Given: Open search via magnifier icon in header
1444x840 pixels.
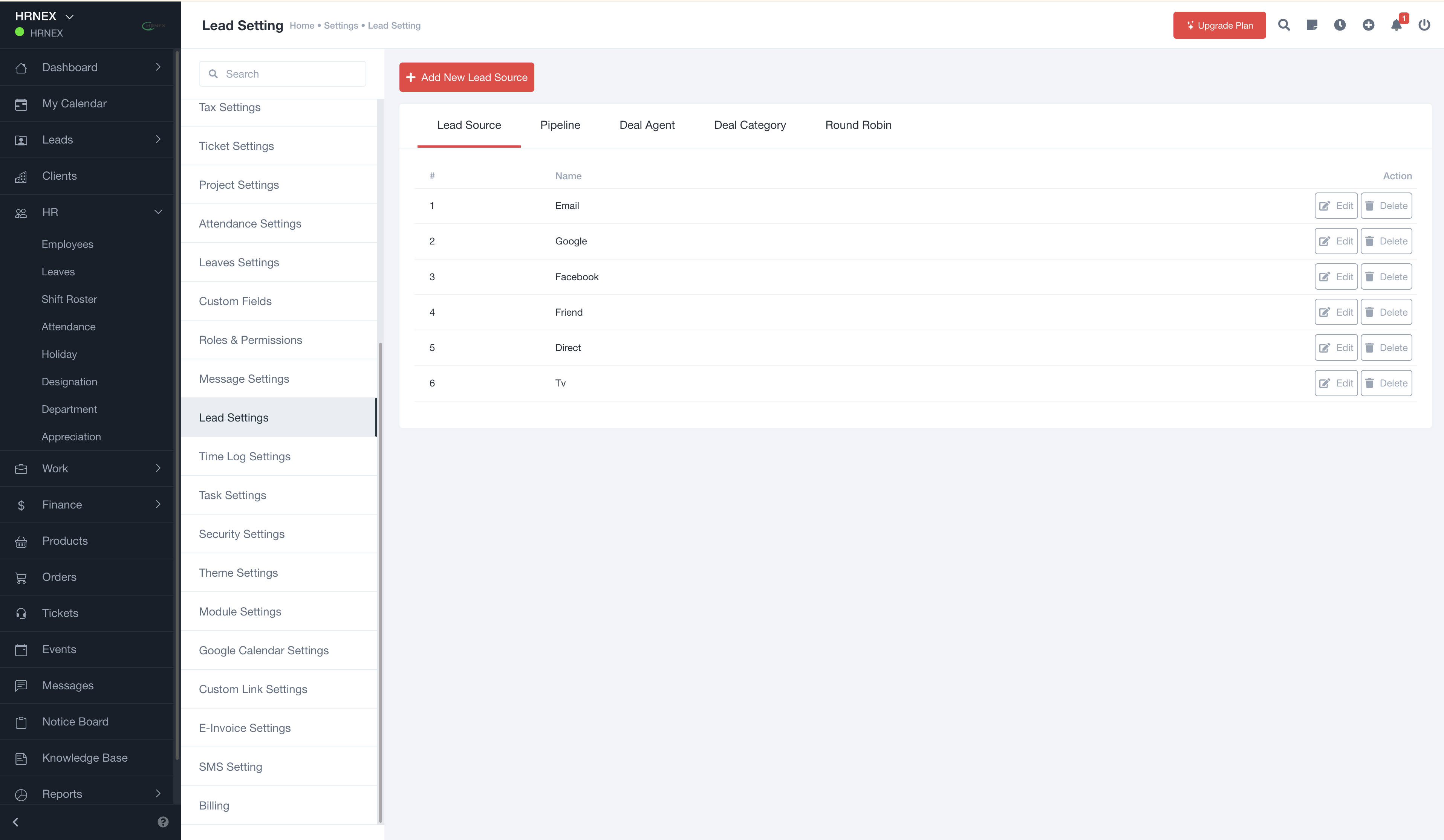Looking at the screenshot, I should pyautogui.click(x=1283, y=25).
